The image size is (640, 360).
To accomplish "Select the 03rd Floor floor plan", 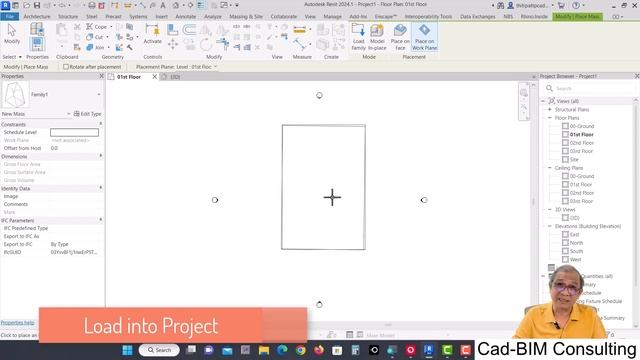I will (x=581, y=151).
